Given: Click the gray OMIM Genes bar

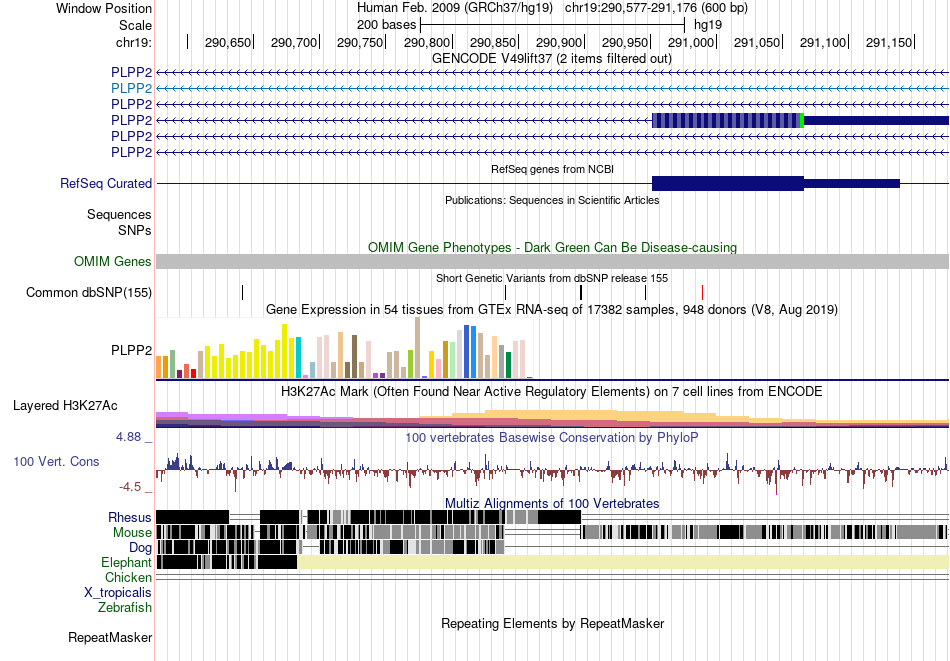Looking at the screenshot, I should [552, 262].
